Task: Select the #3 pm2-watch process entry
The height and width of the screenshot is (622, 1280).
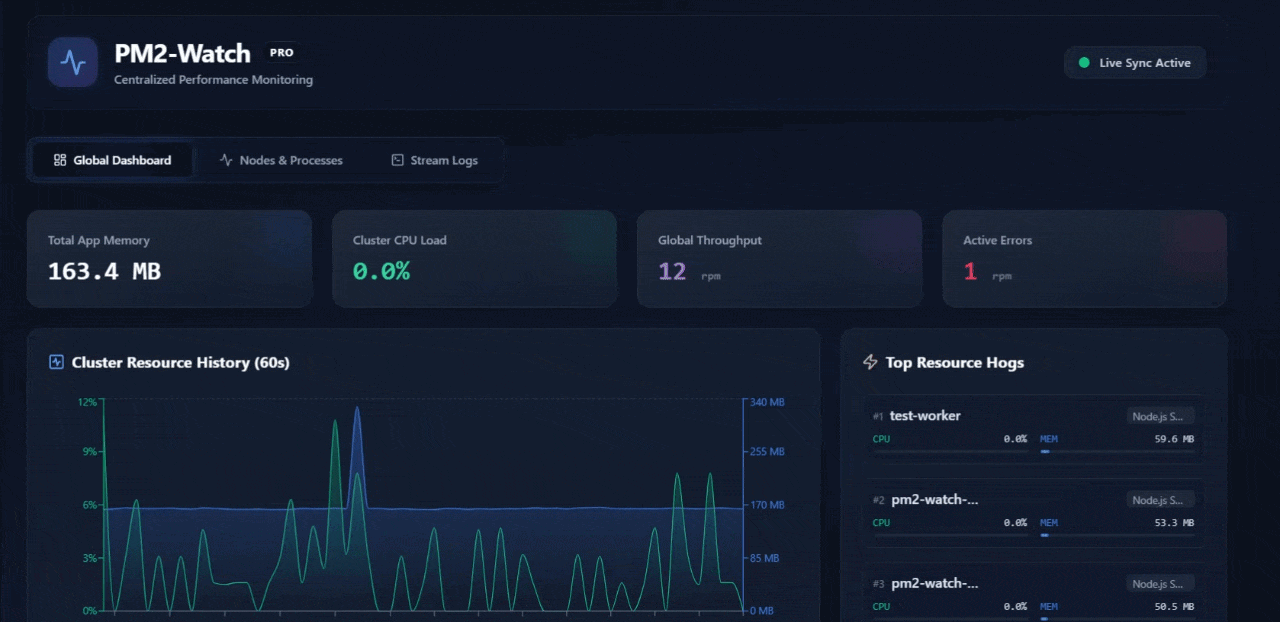Action: click(x=1033, y=592)
